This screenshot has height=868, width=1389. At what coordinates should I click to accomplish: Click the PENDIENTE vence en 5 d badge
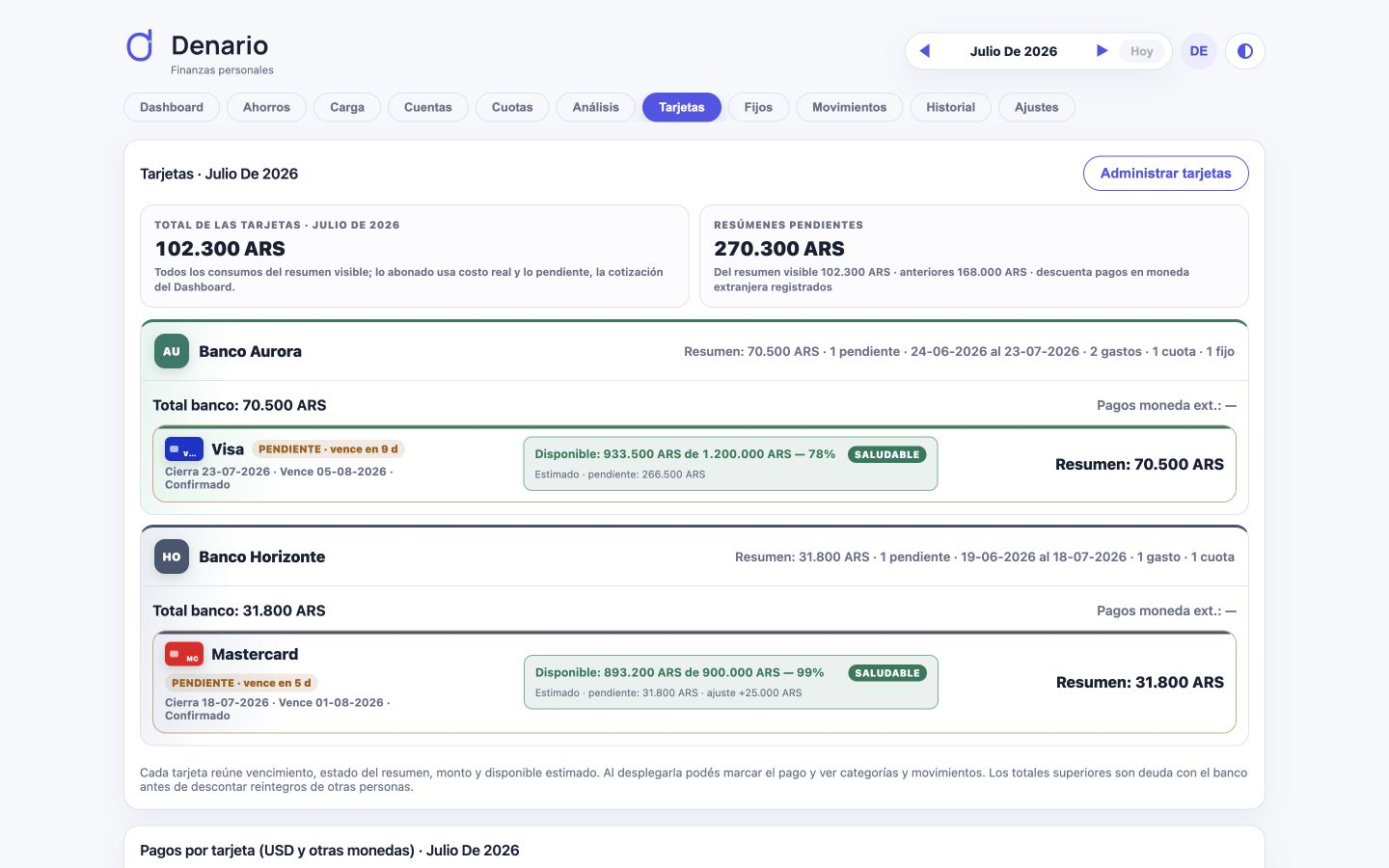(x=241, y=683)
